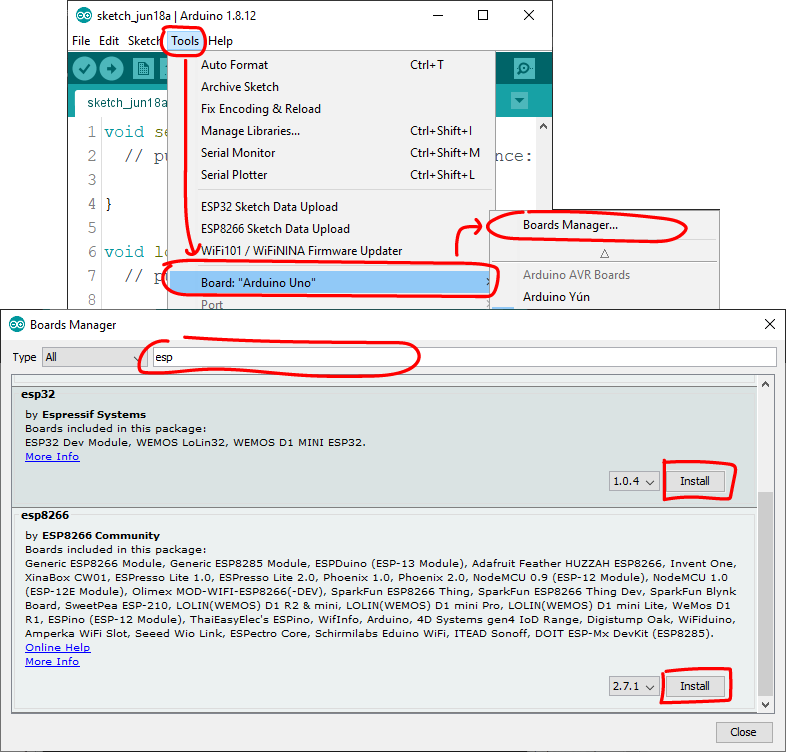The height and width of the screenshot is (755, 786).
Task: Open the Help menu
Action: [x=220, y=41]
